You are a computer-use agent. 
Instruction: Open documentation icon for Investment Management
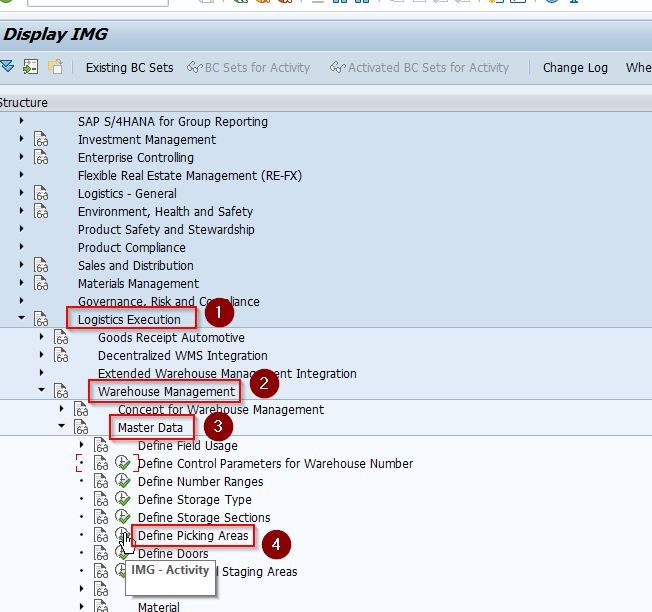(x=41, y=139)
